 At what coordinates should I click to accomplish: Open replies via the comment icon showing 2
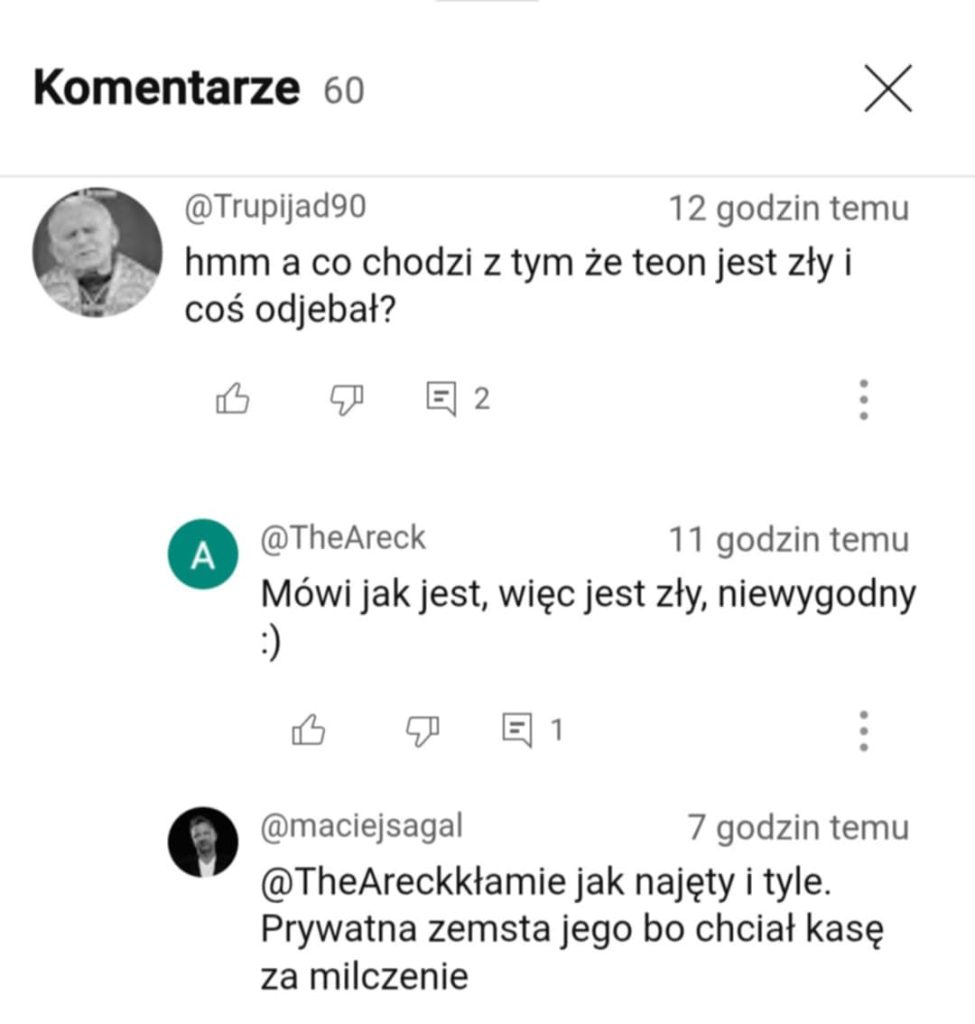(x=445, y=399)
